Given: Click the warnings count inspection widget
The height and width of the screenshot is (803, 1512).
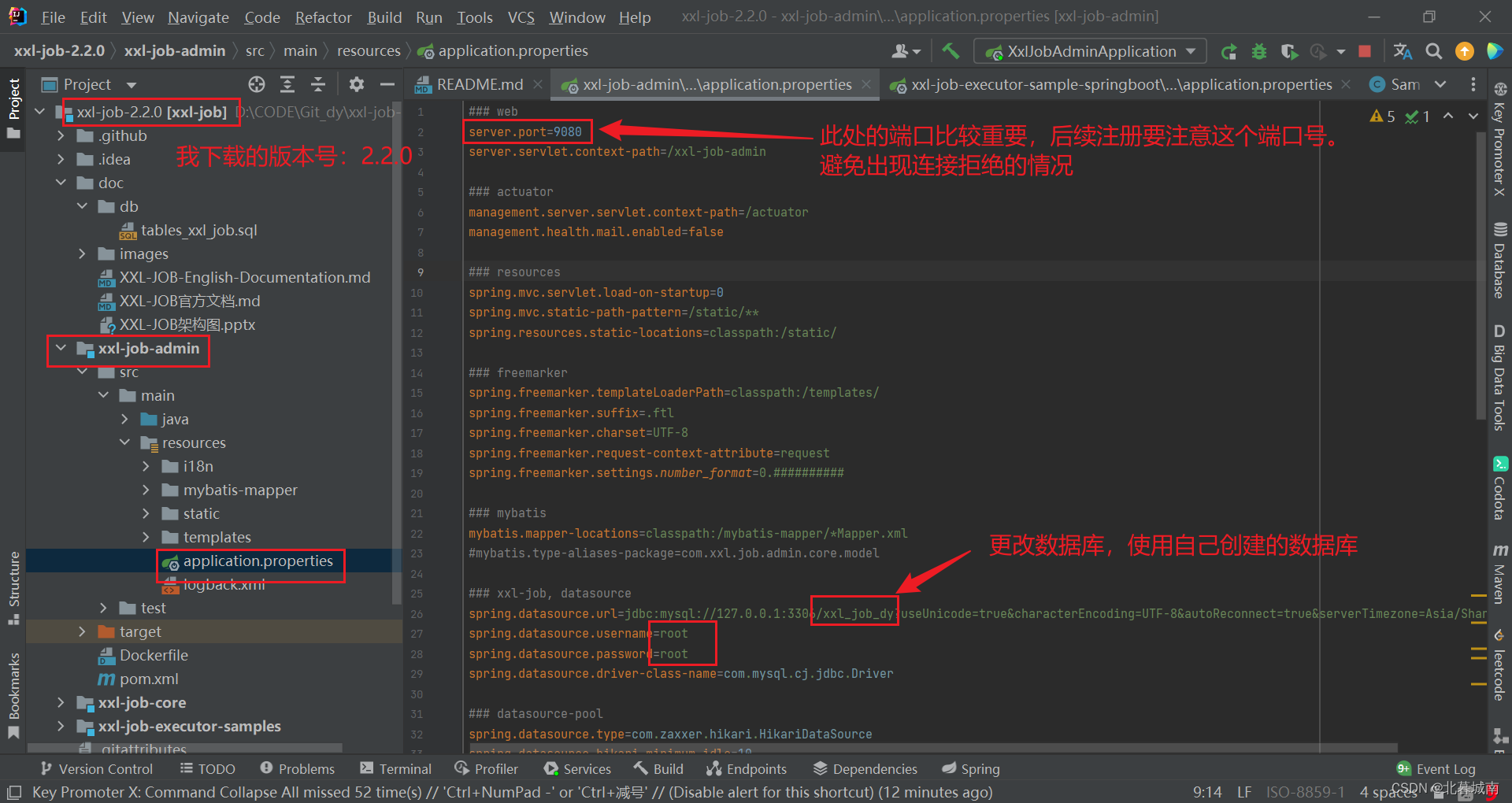Looking at the screenshot, I should pyautogui.click(x=1383, y=116).
